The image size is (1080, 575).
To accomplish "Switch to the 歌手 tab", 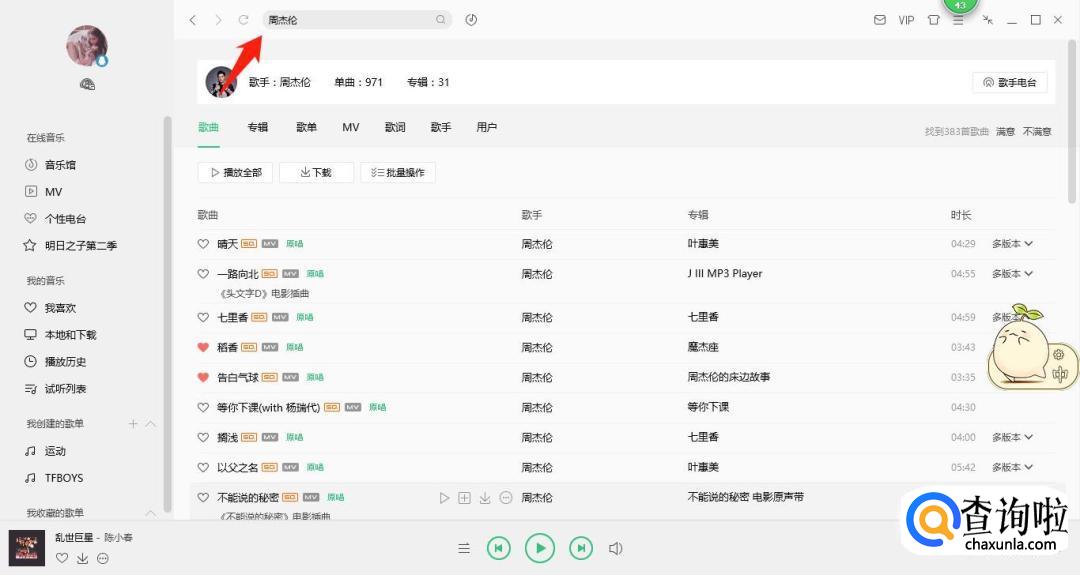I will point(441,127).
